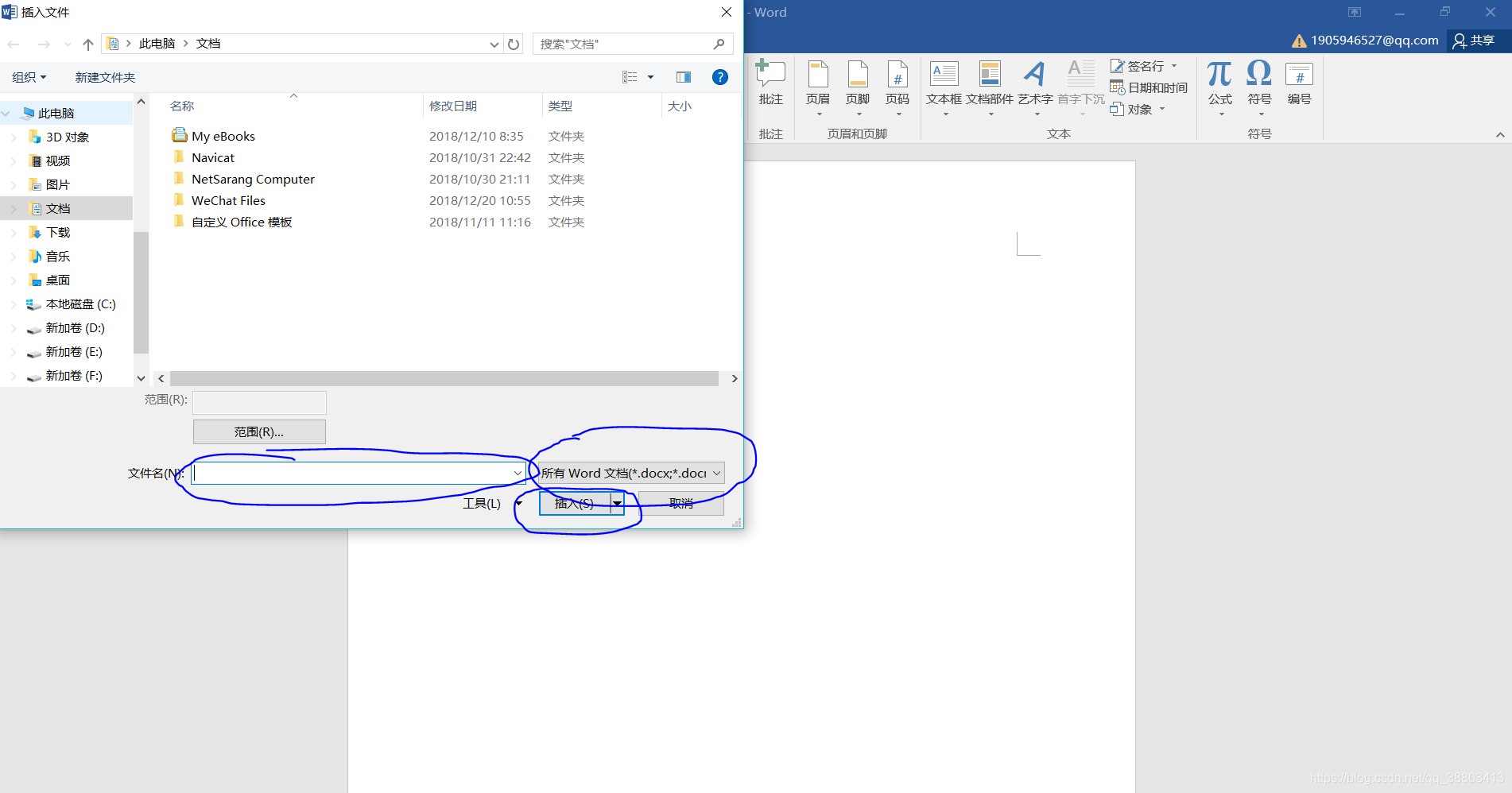Image resolution: width=1512 pixels, height=793 pixels.
Task: Click the Insert (插入) button
Action: click(x=575, y=504)
